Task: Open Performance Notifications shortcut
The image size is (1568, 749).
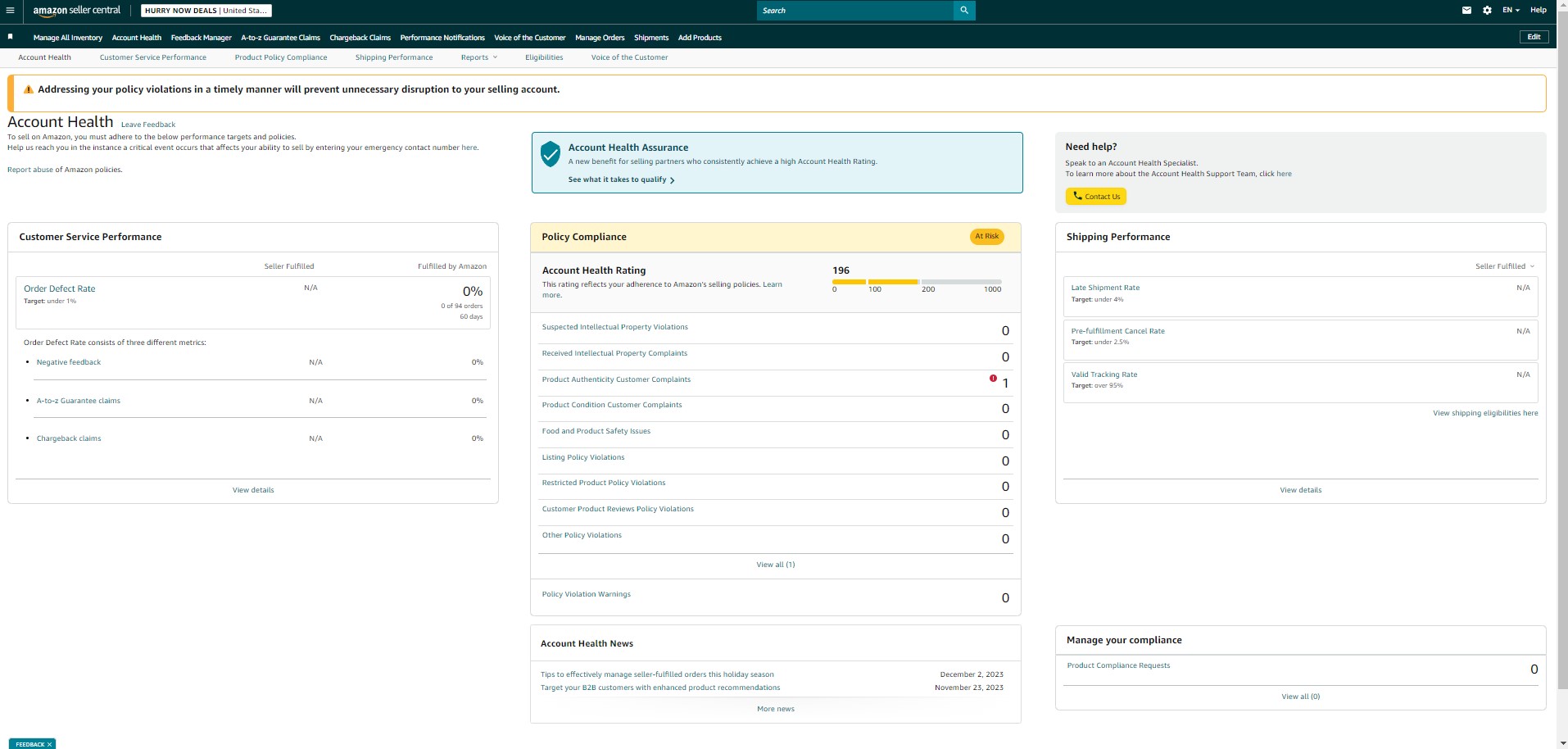Action: 442,38
